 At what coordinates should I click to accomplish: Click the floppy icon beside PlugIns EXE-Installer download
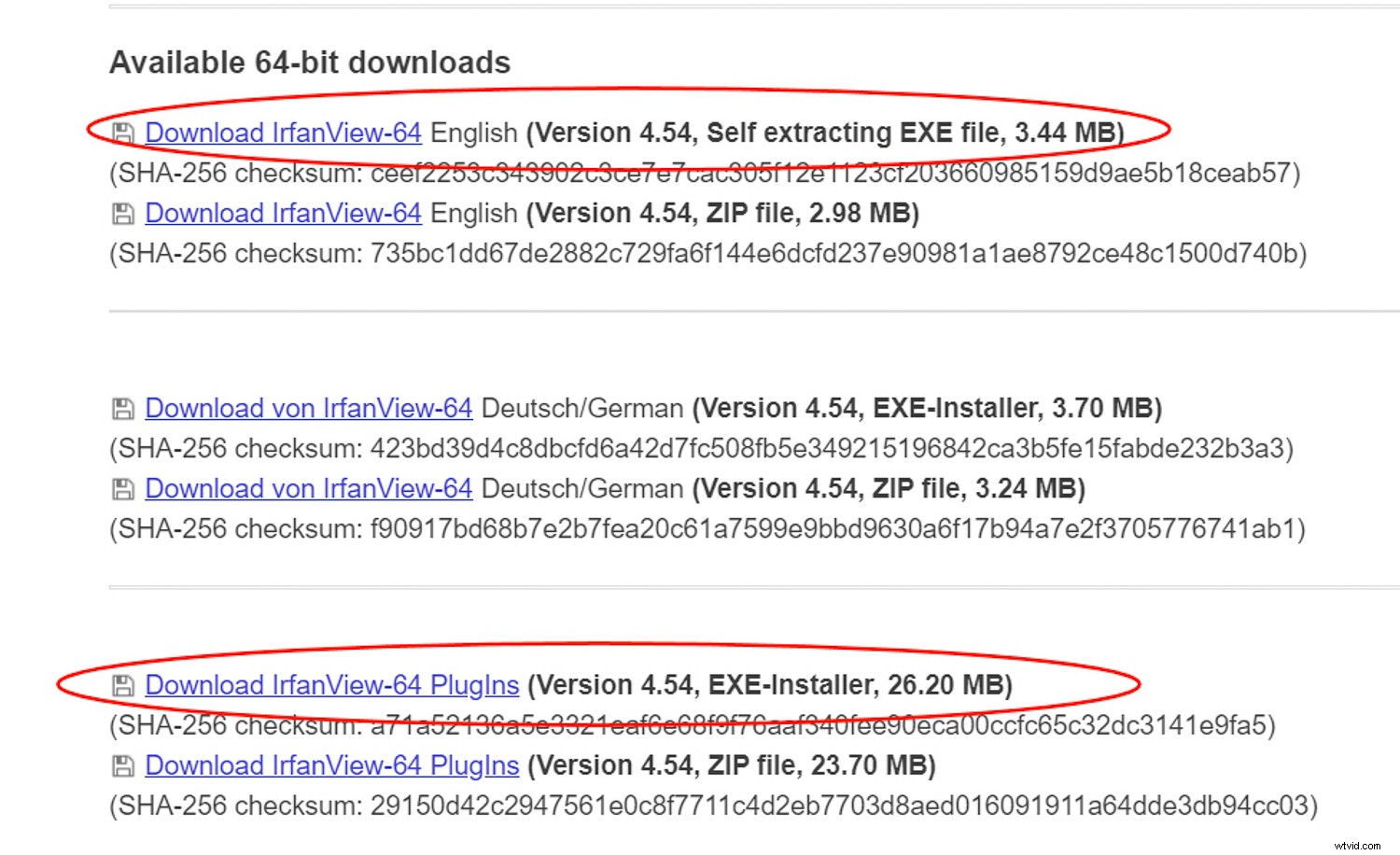tap(123, 686)
